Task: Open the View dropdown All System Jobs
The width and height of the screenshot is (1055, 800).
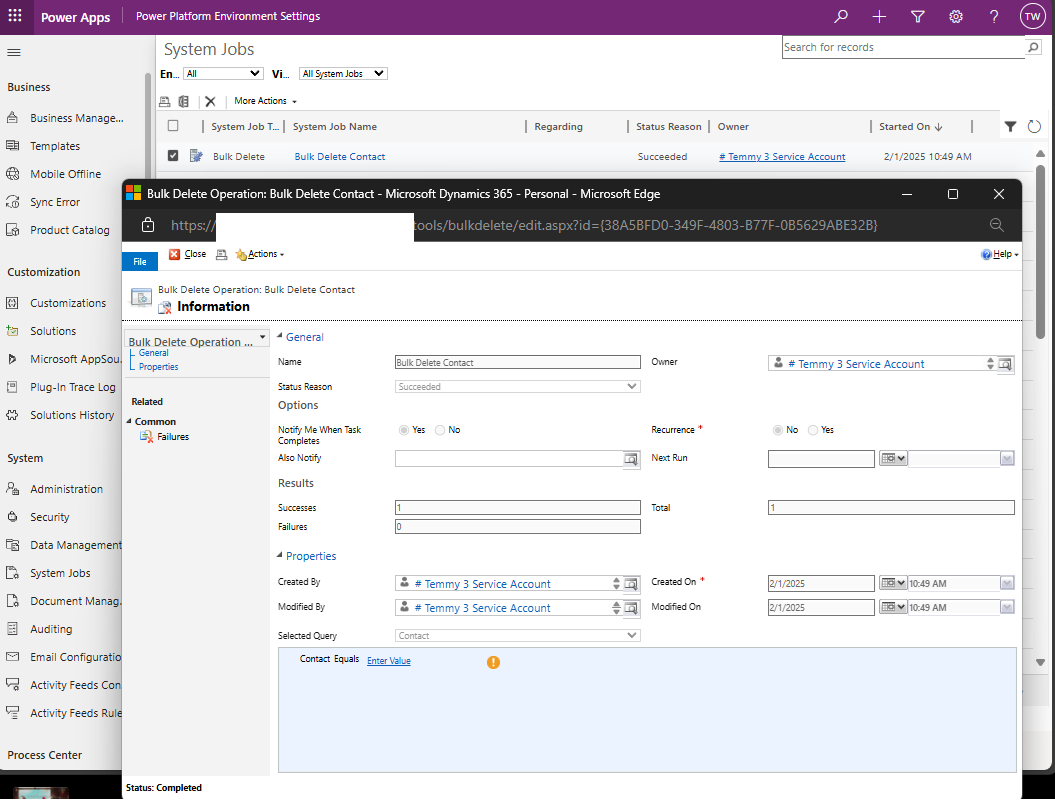Action: [x=342, y=73]
